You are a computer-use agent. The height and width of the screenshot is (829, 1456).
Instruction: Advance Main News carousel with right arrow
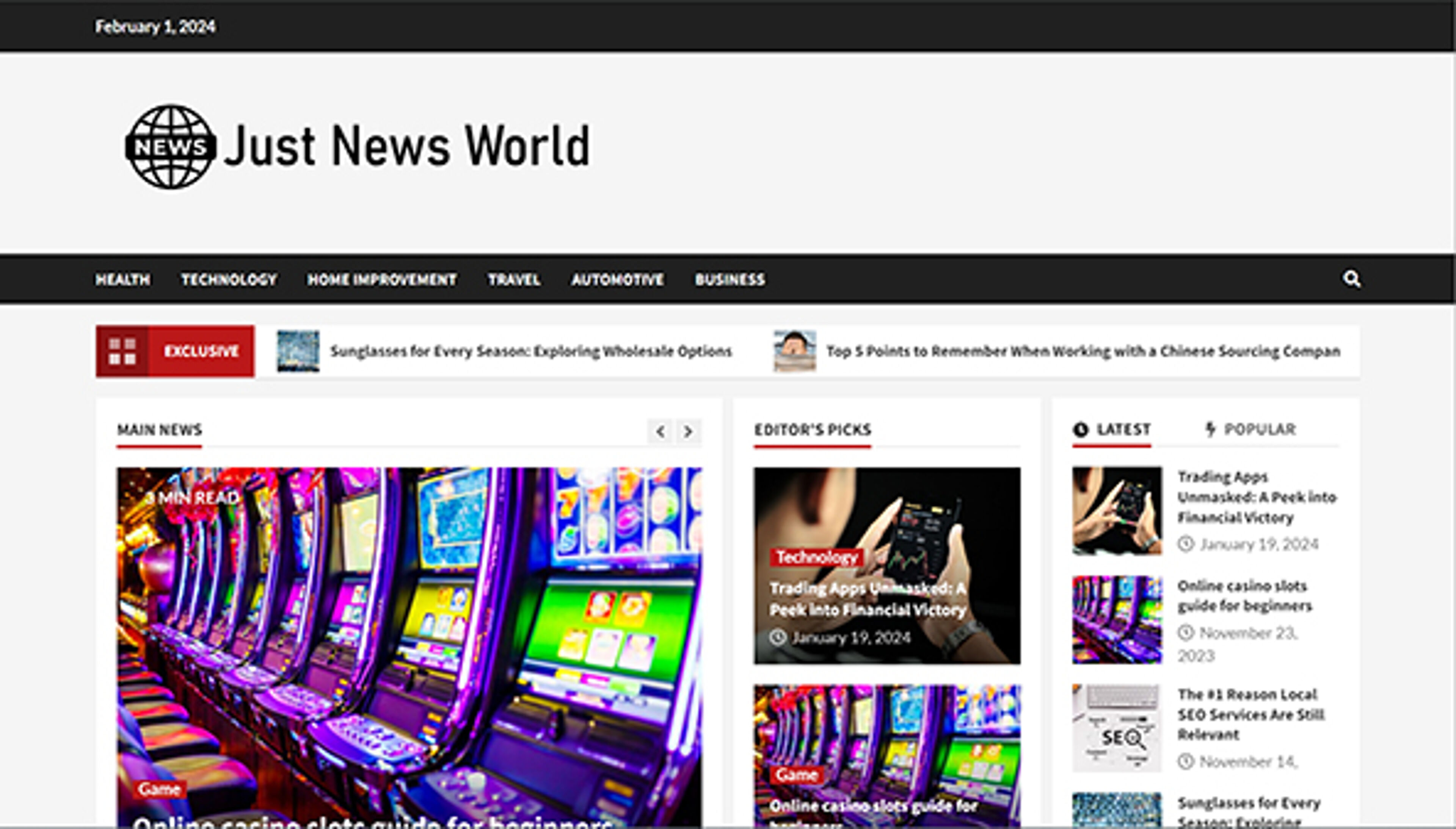tap(689, 432)
